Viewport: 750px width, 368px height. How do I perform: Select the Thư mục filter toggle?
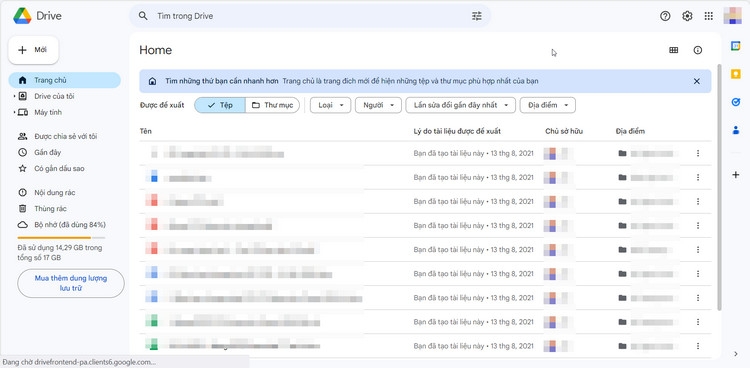click(272, 105)
